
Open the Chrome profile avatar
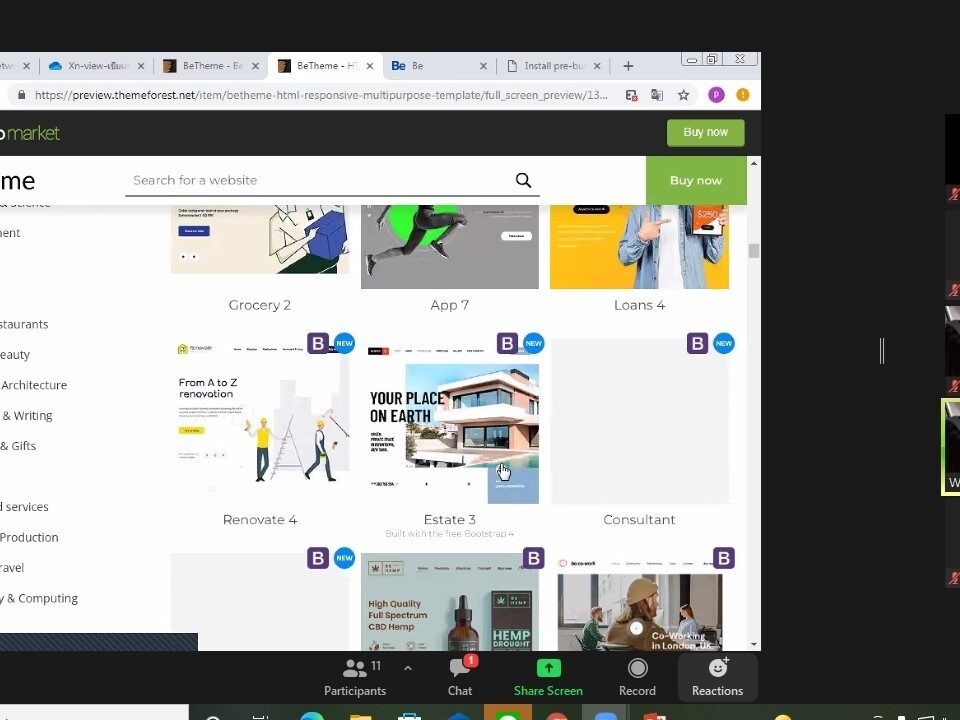coord(716,95)
